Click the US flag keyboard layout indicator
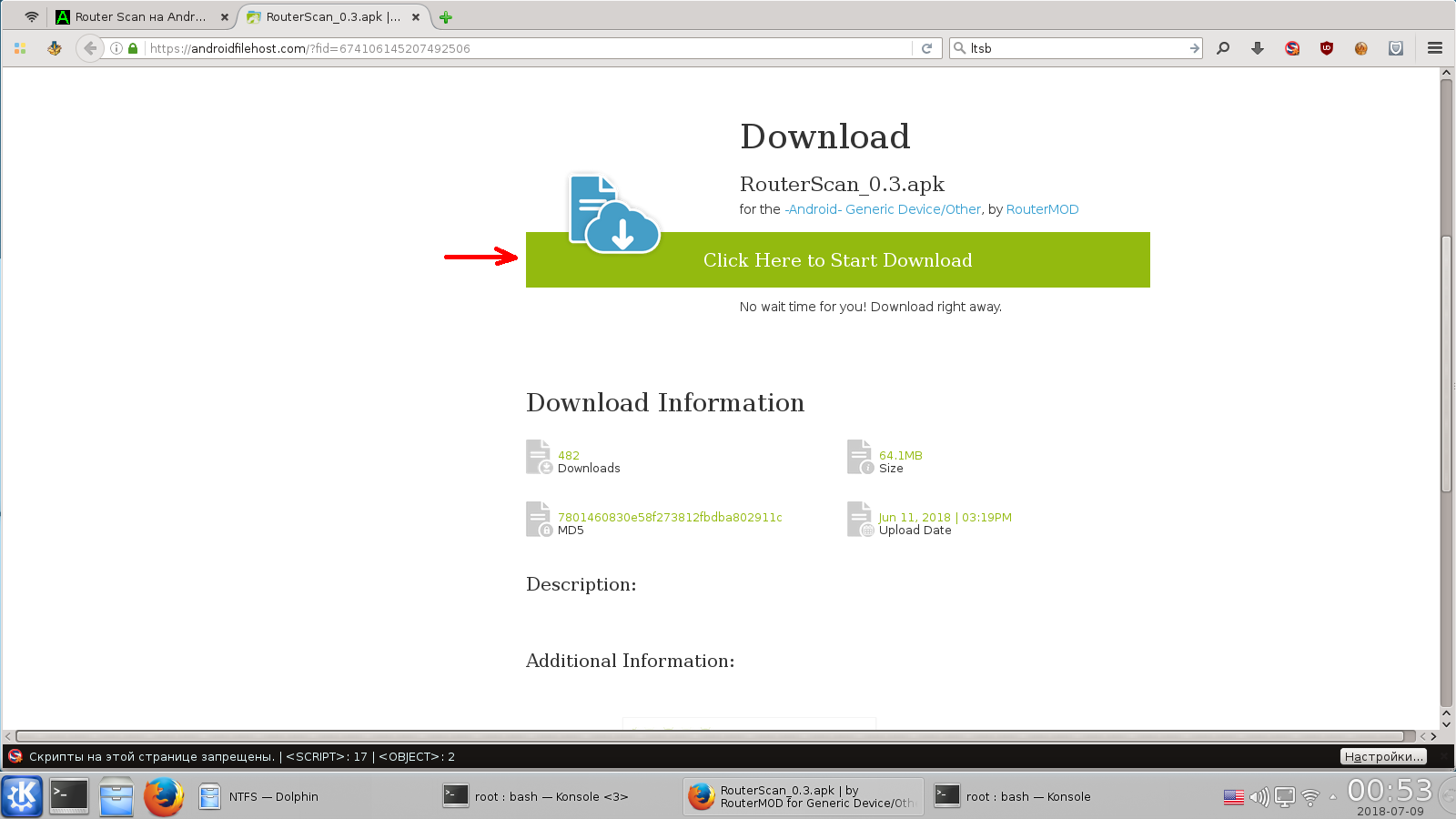 click(x=1233, y=797)
